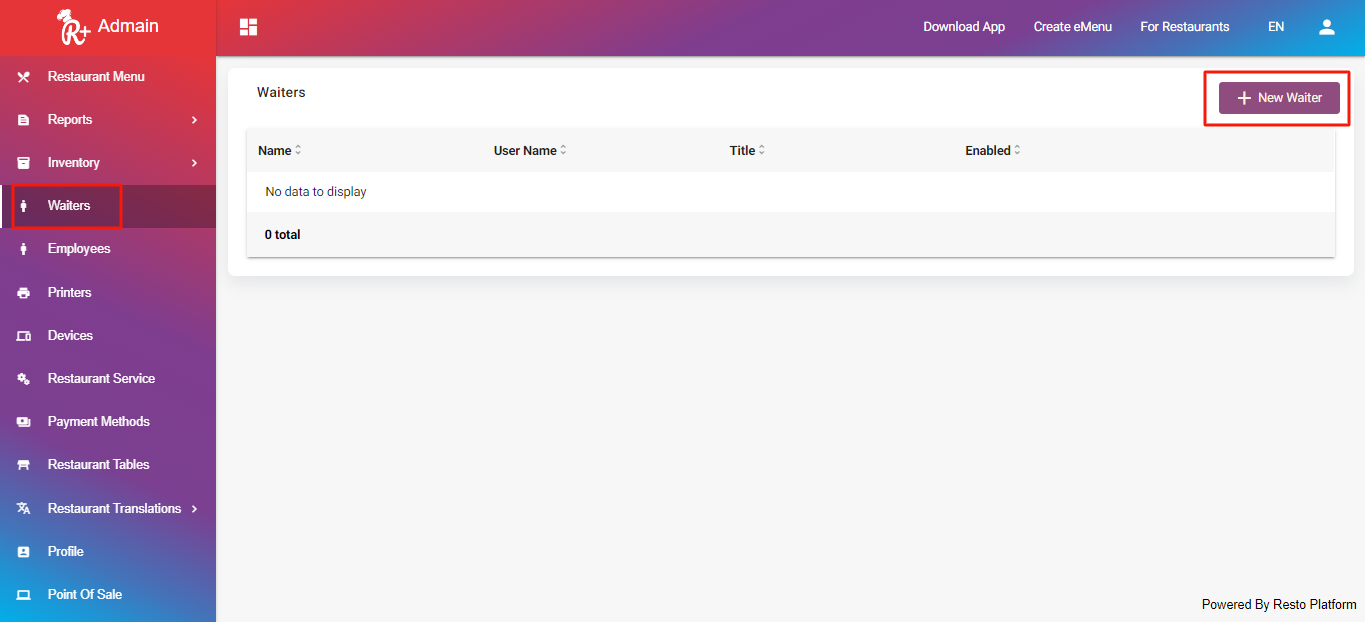Click the Restaurant Tables icon
The width and height of the screenshot is (1365, 622).
tap(24, 465)
